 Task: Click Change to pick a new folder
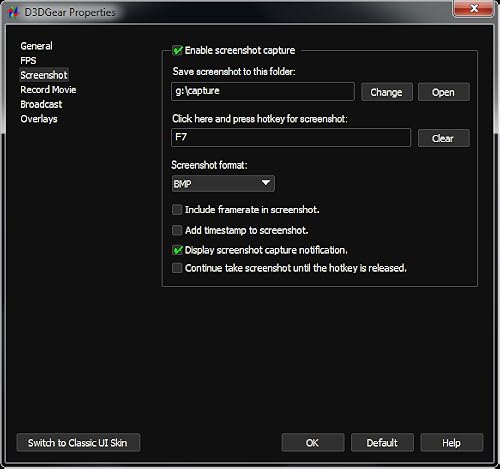pyautogui.click(x=387, y=92)
